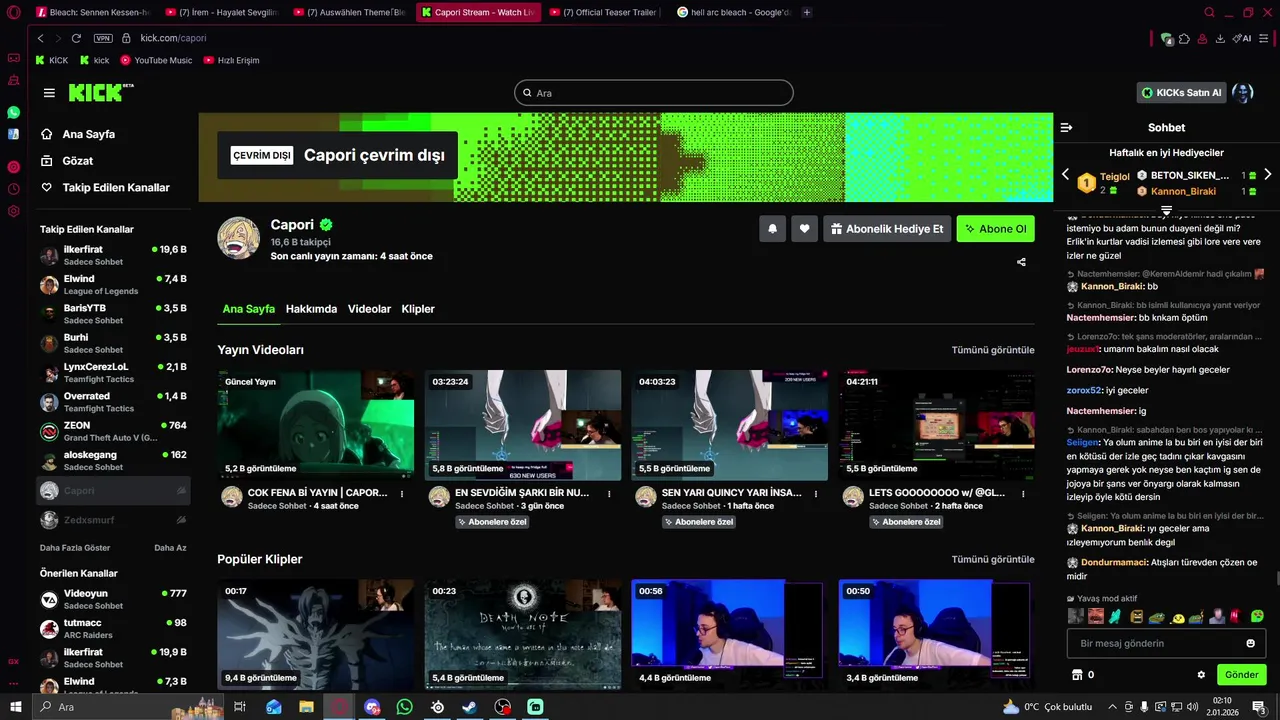The image size is (1280, 720).
Task: Send chat message with Gönder
Action: click(1241, 675)
